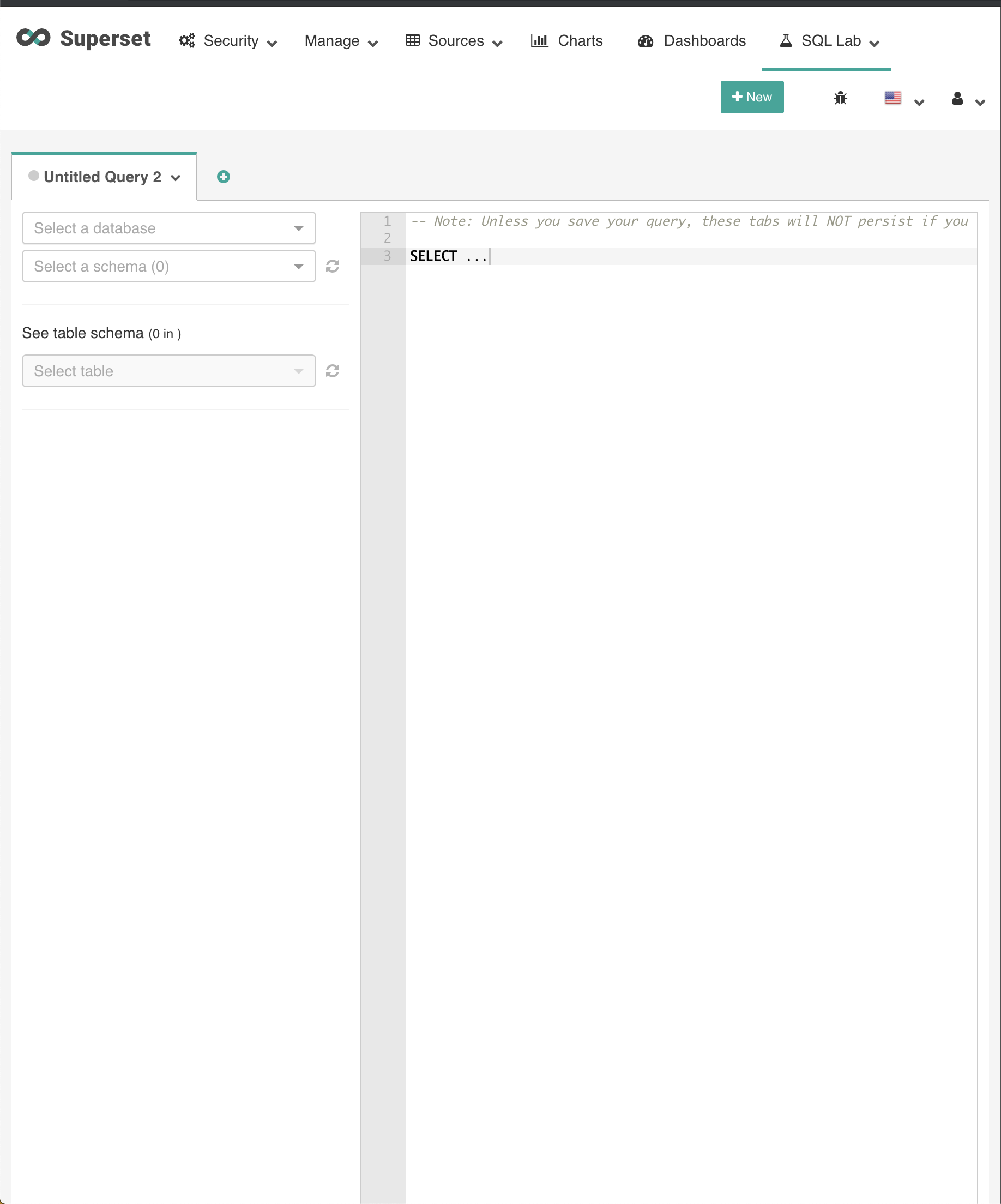Expand the Untitled Query 2 tab chevron

coord(176,178)
